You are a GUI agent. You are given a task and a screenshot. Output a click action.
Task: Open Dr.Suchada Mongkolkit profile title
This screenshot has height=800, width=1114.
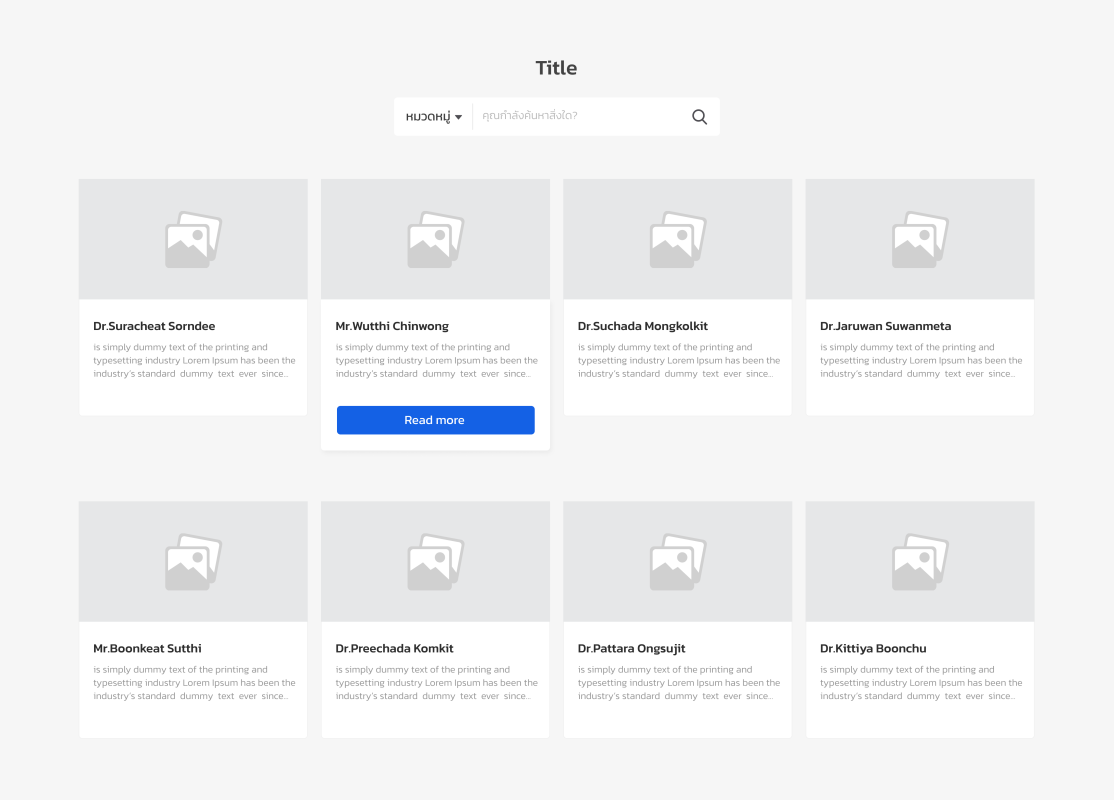(642, 326)
